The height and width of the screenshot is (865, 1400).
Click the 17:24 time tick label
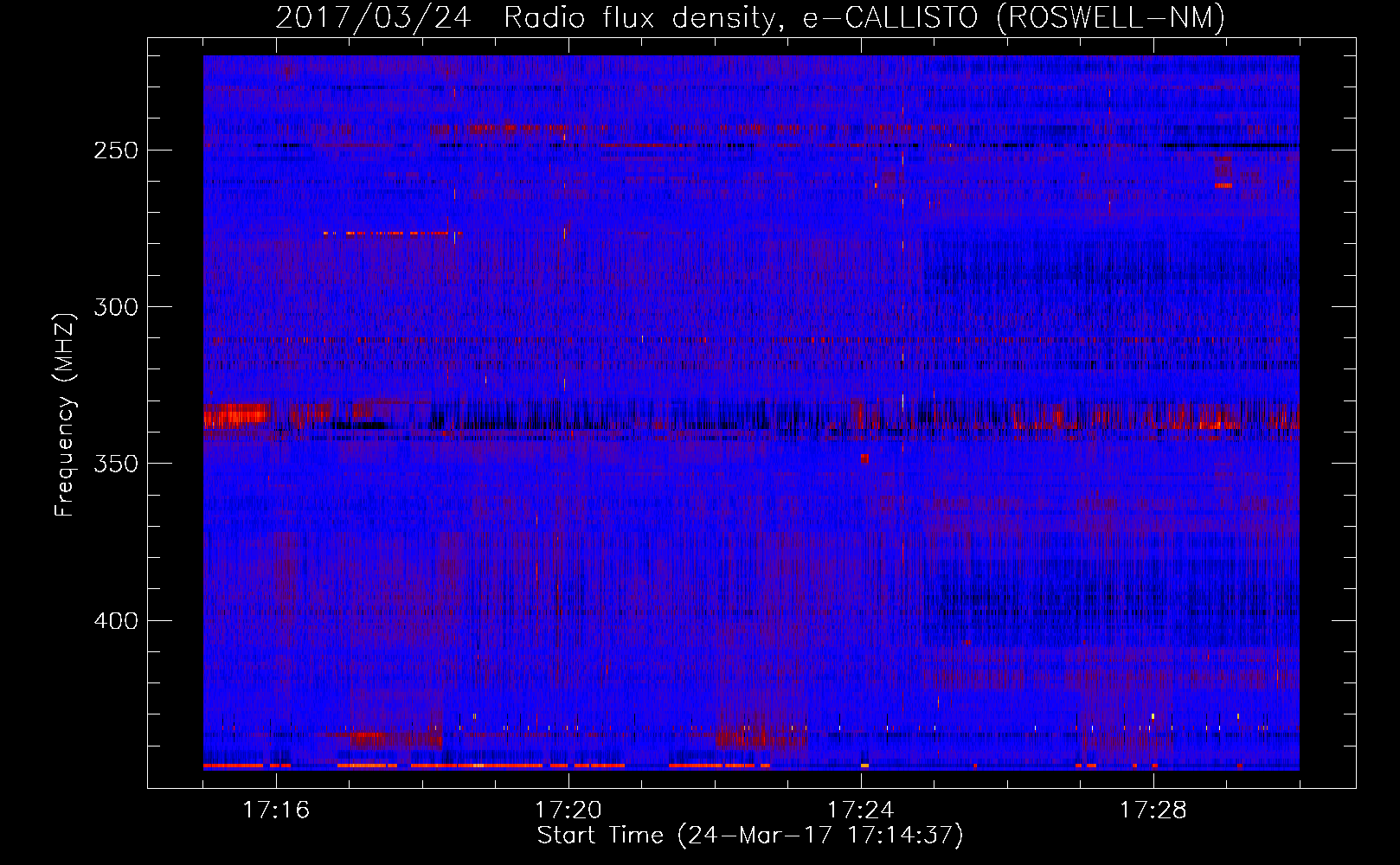point(861,811)
